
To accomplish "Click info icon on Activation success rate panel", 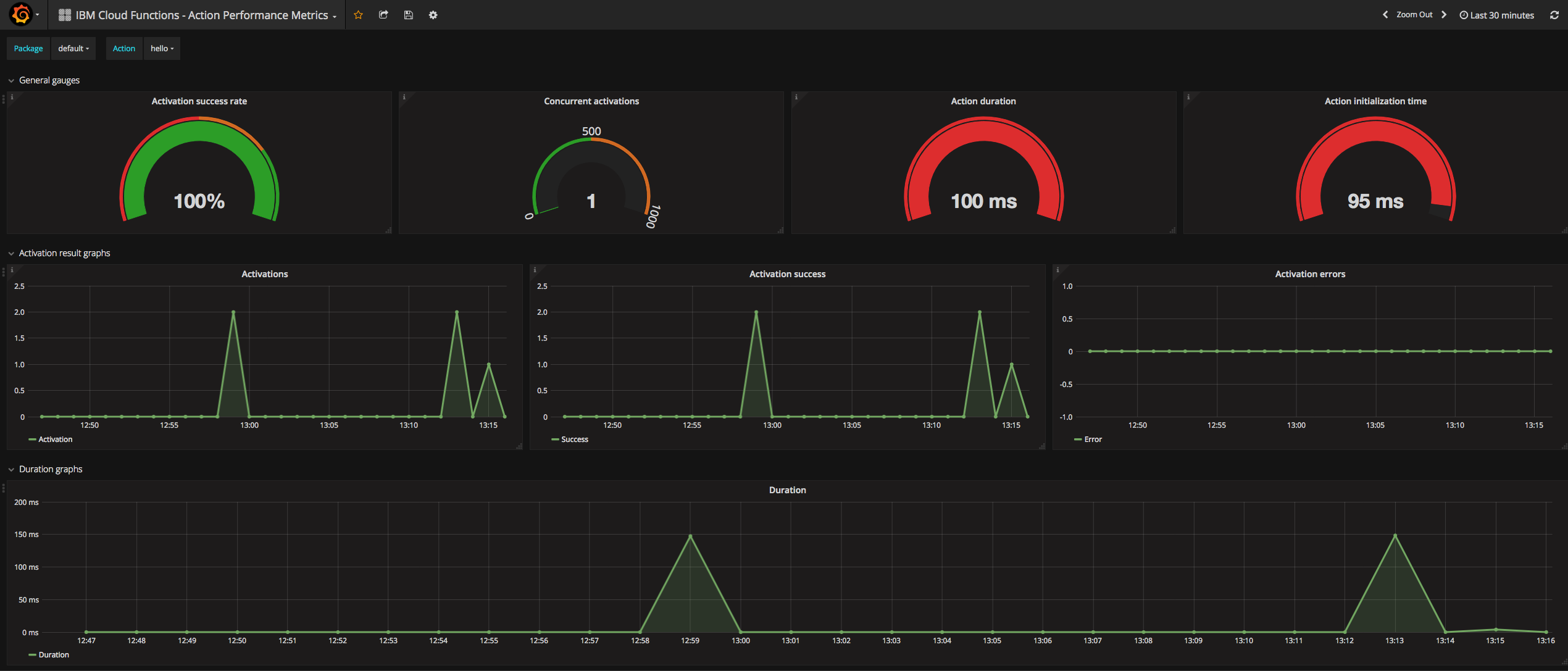I will pyautogui.click(x=12, y=97).
